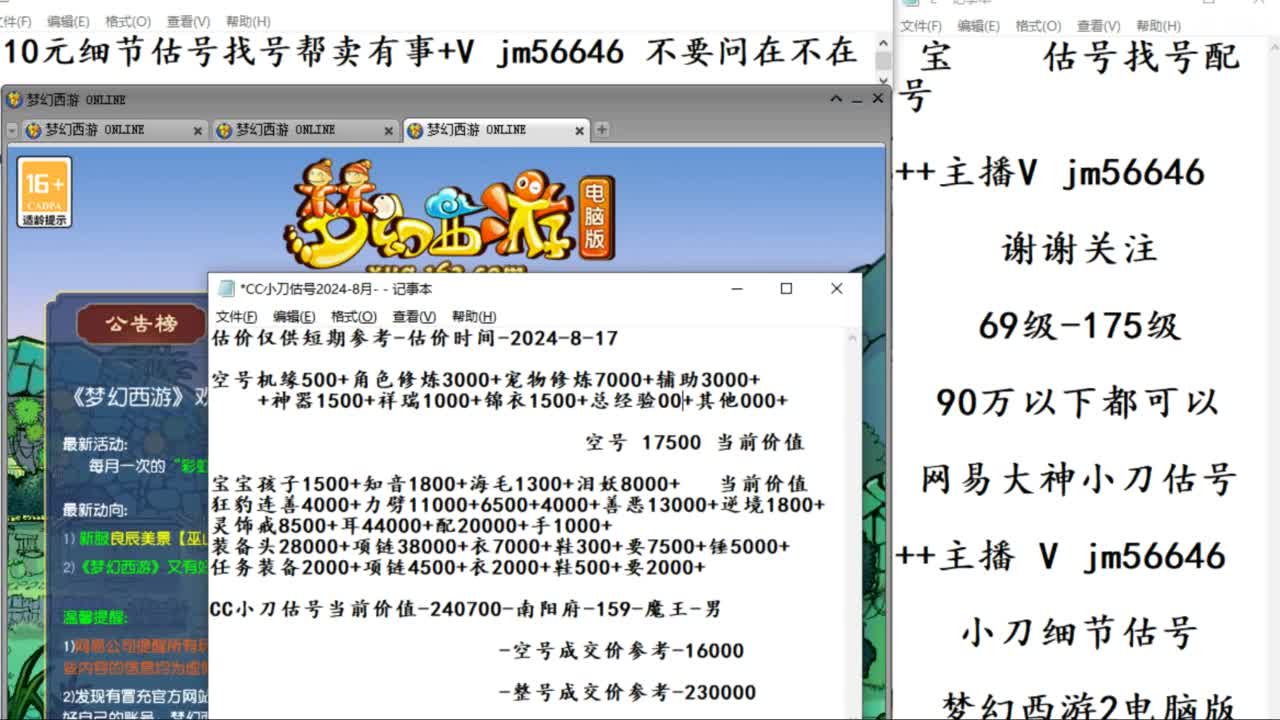Minimize the CC小刀估号 notepad window

[737, 289]
